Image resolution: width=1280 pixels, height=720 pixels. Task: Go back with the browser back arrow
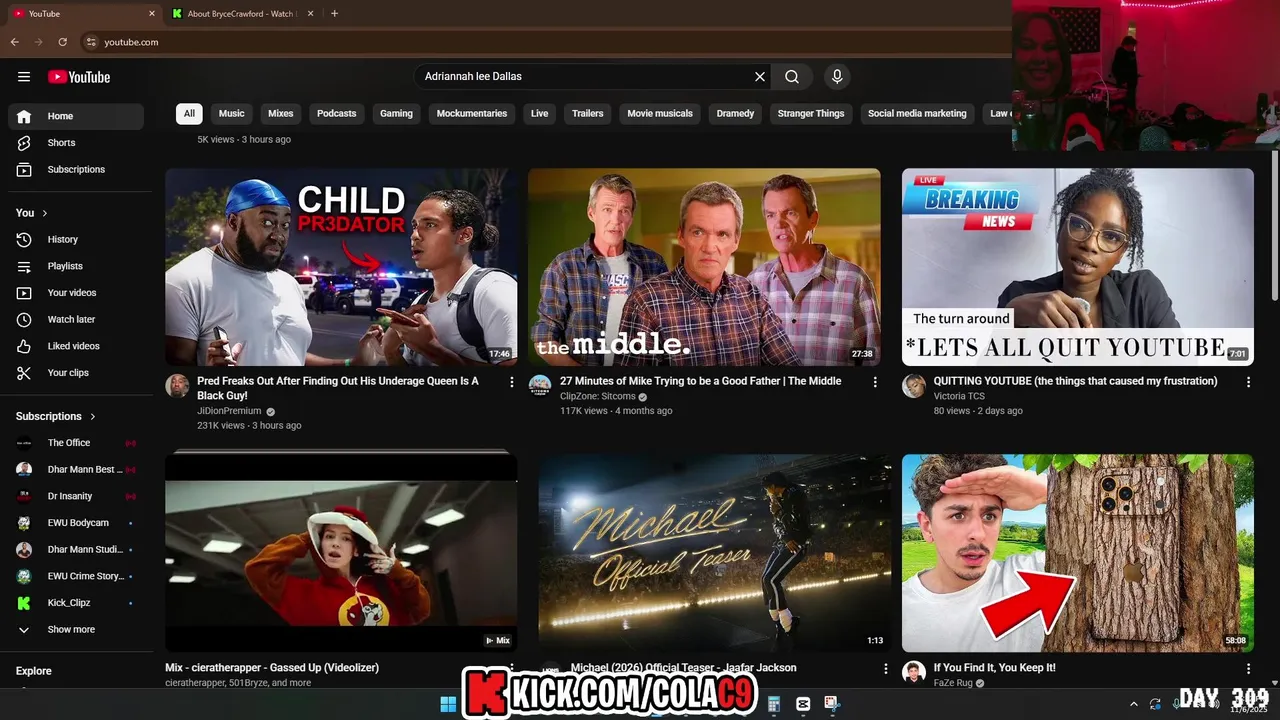pyautogui.click(x=15, y=42)
